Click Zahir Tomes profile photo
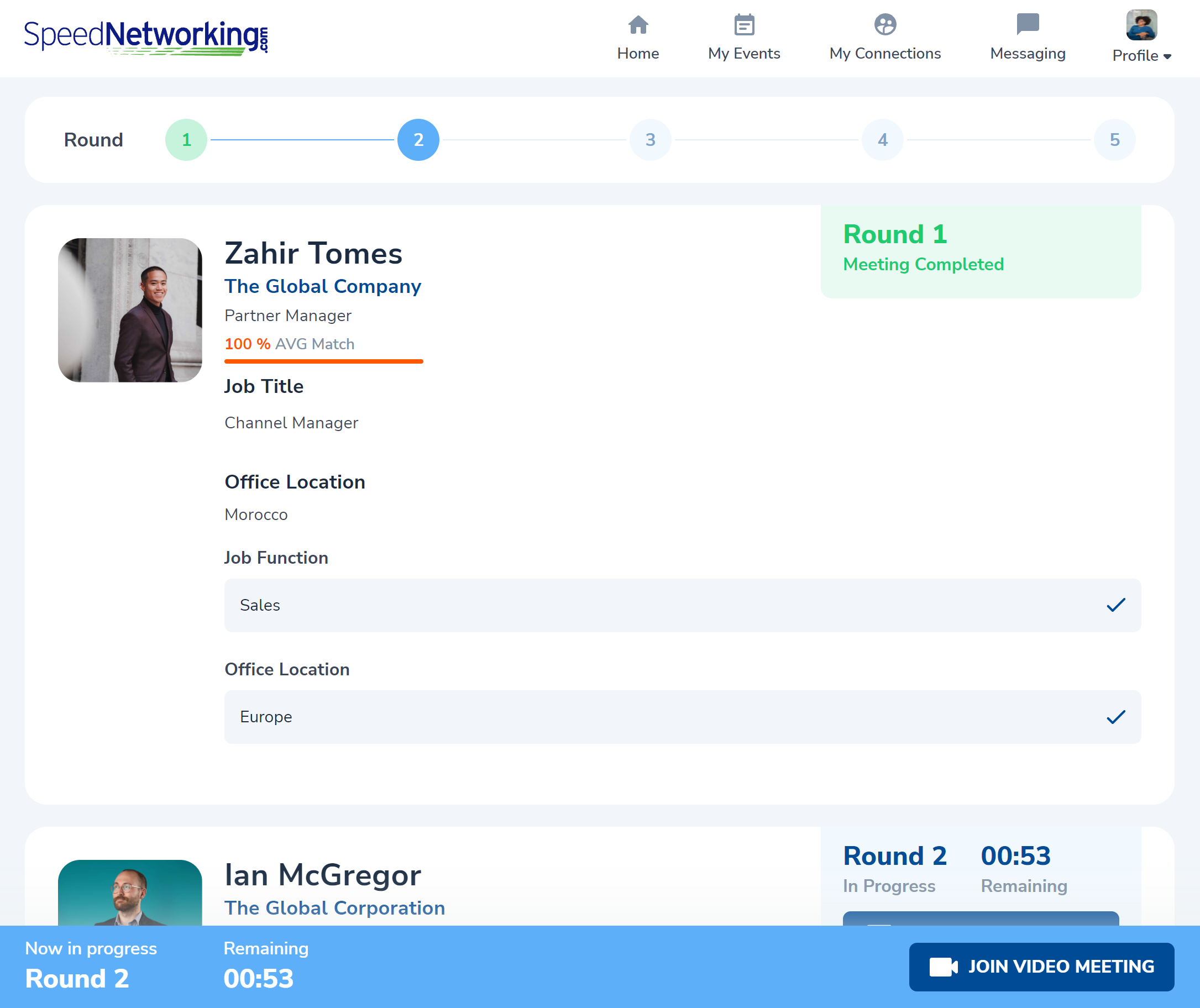 [130, 309]
